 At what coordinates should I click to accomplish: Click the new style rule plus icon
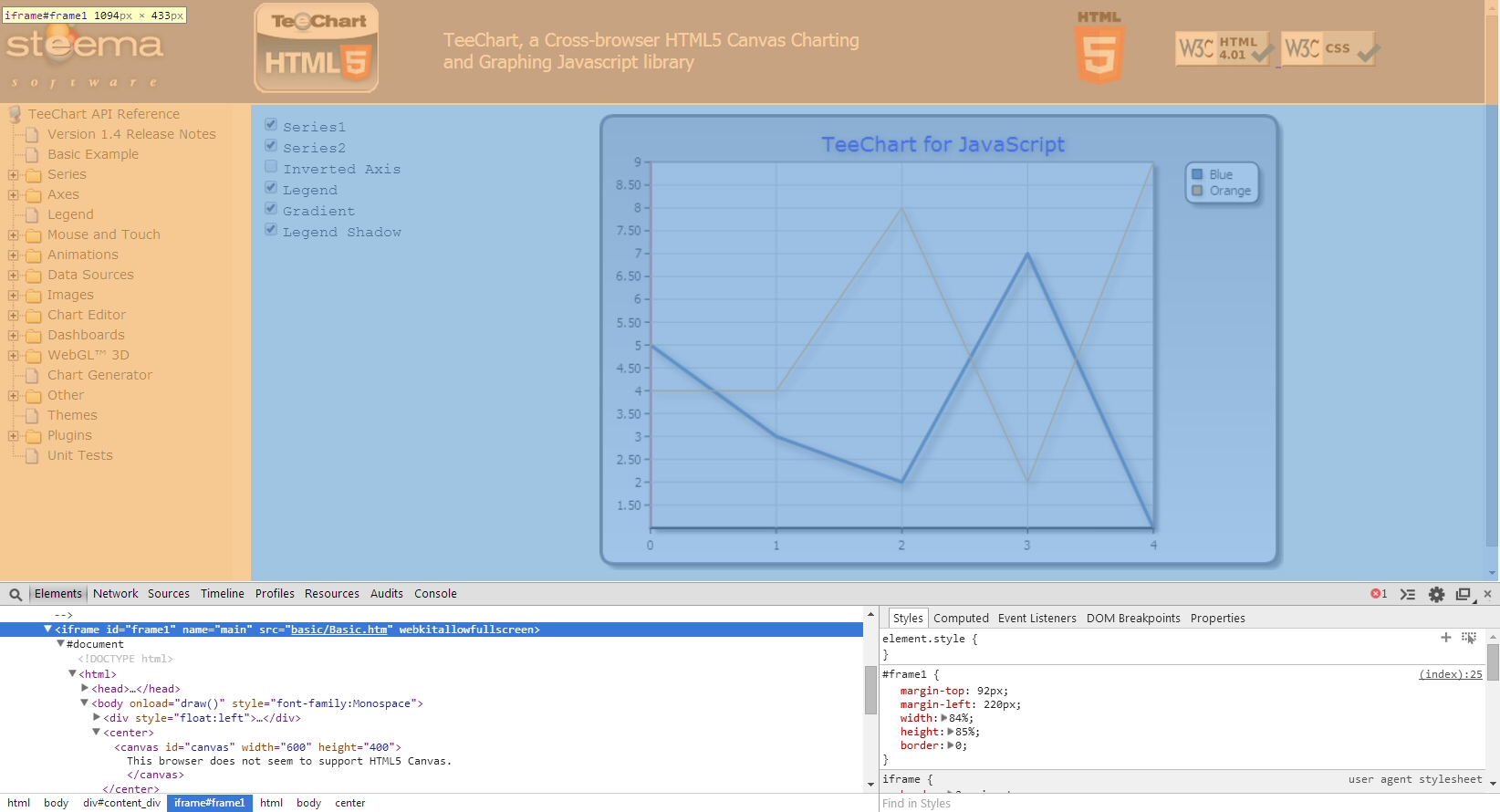coord(1445,638)
